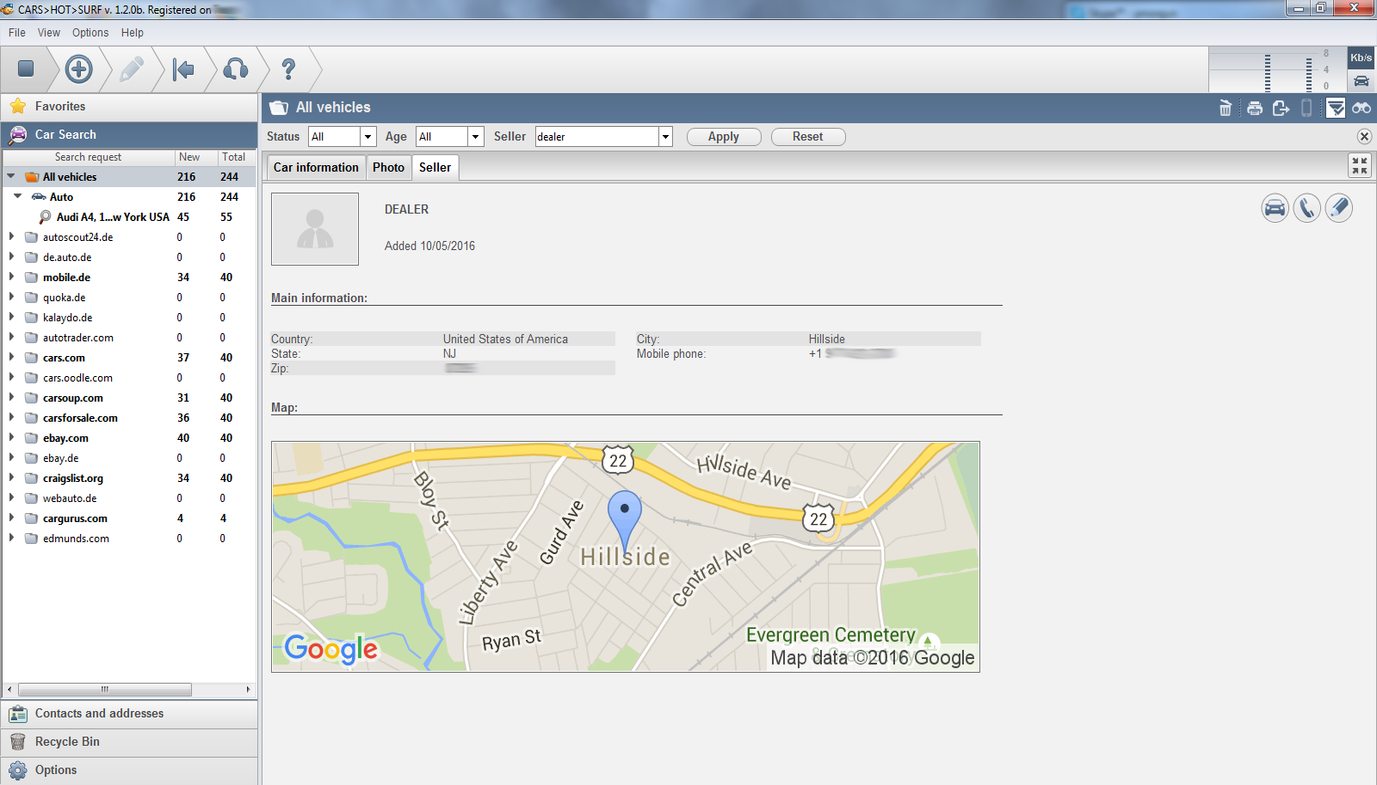The width and height of the screenshot is (1377, 785).
Task: Open the Recycle Bin panel
Action: [129, 742]
